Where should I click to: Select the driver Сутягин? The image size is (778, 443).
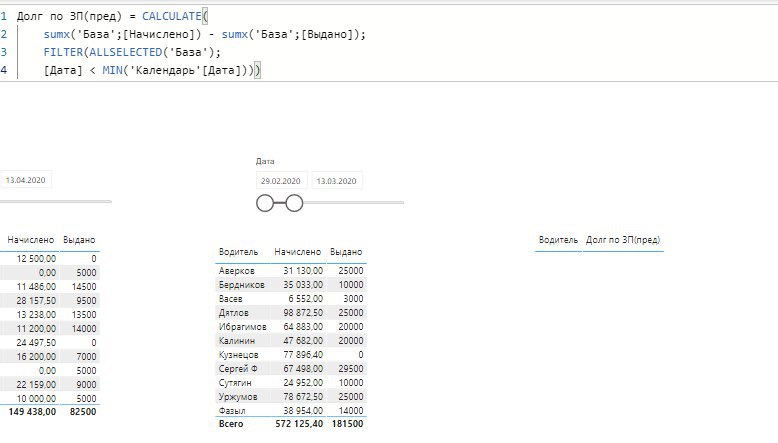coord(235,382)
